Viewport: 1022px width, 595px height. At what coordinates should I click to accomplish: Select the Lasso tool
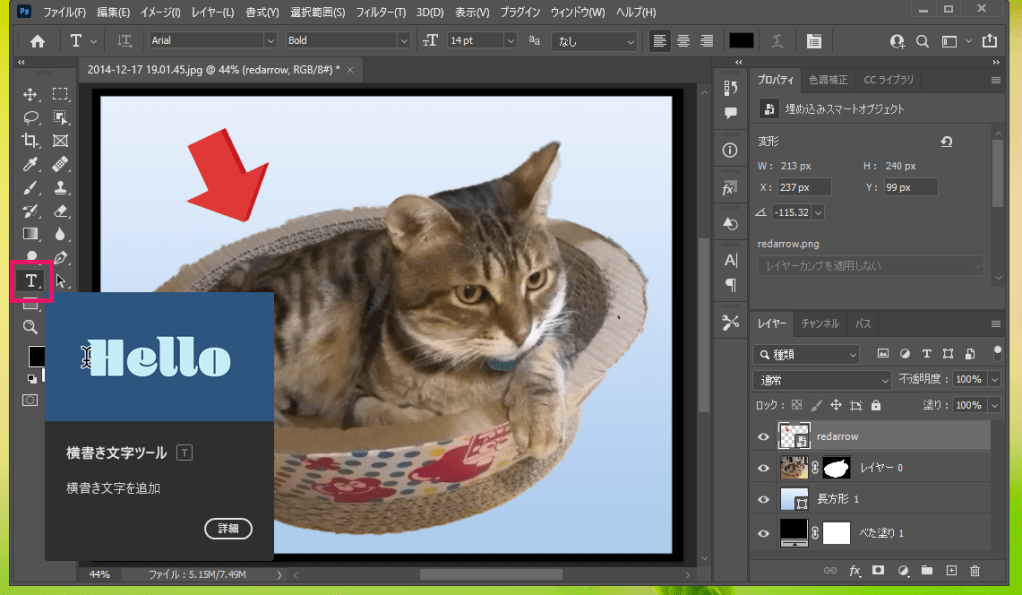click(30, 117)
